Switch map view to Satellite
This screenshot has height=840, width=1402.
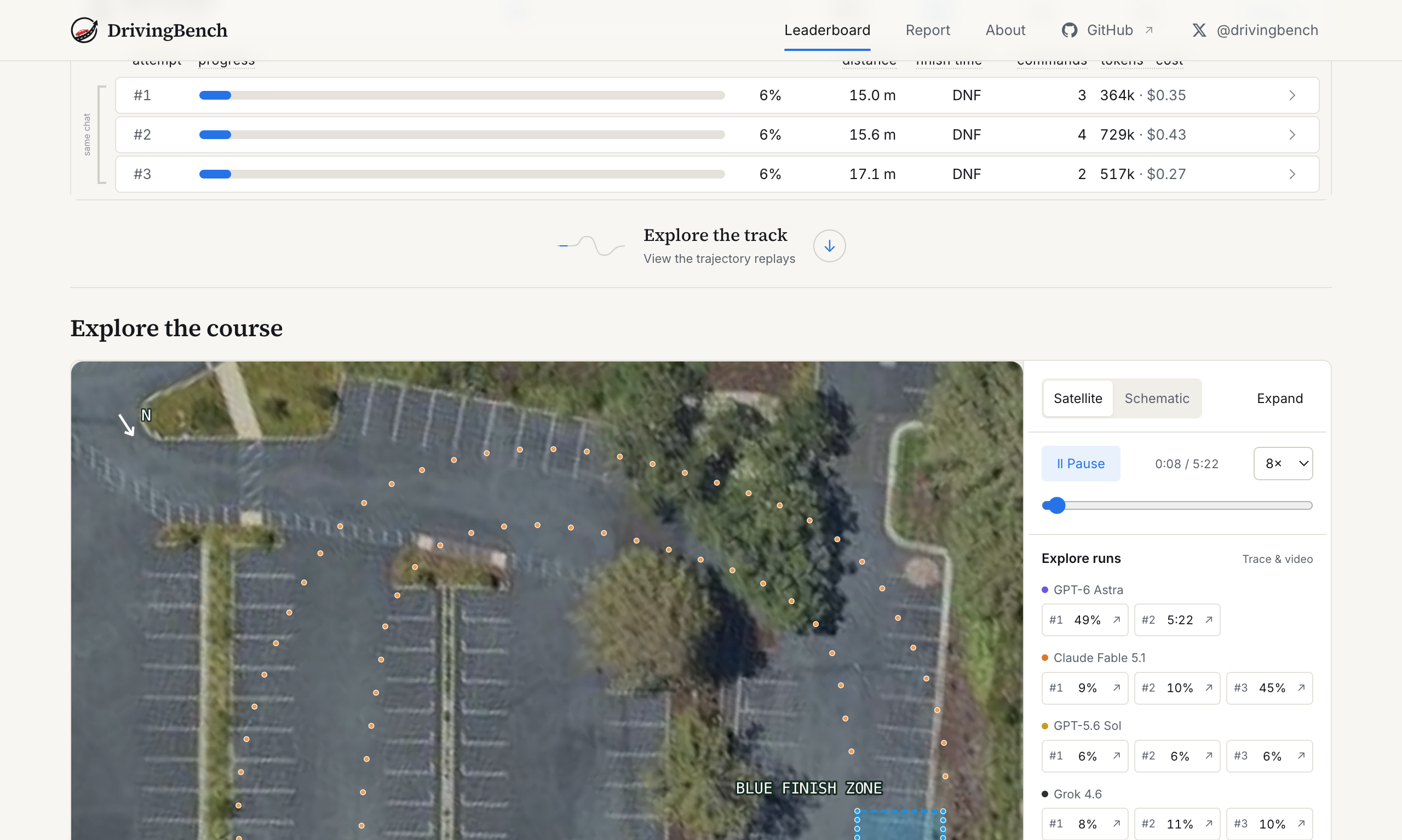[x=1078, y=399]
